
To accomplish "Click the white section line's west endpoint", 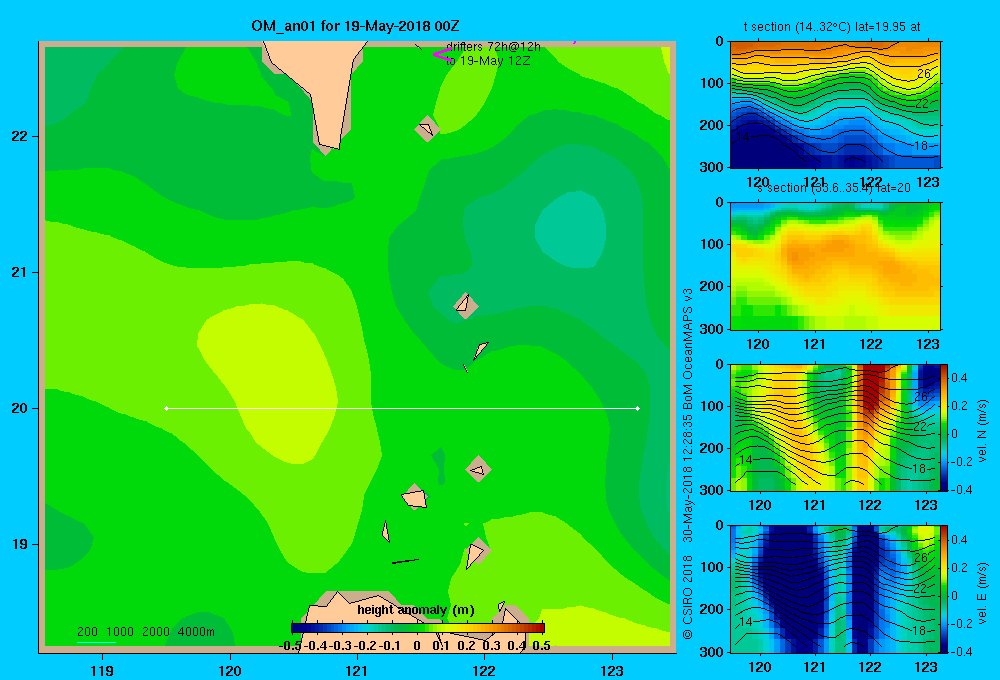I will (166, 408).
